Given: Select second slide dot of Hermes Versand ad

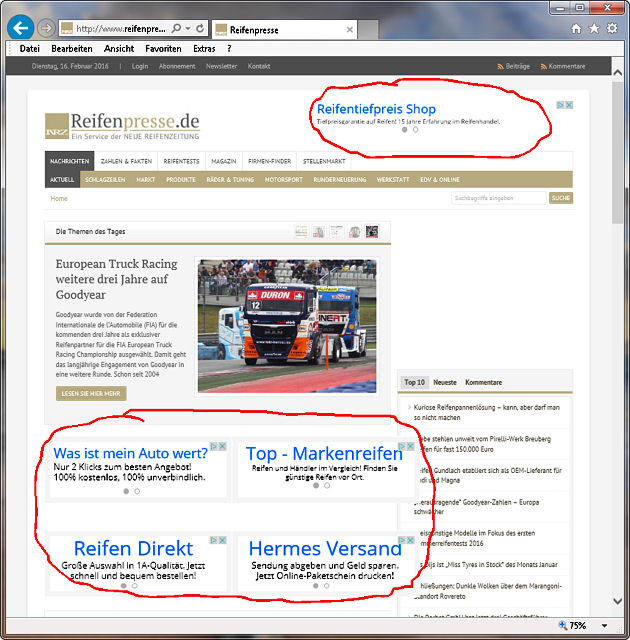Looking at the screenshot, I should [326, 586].
